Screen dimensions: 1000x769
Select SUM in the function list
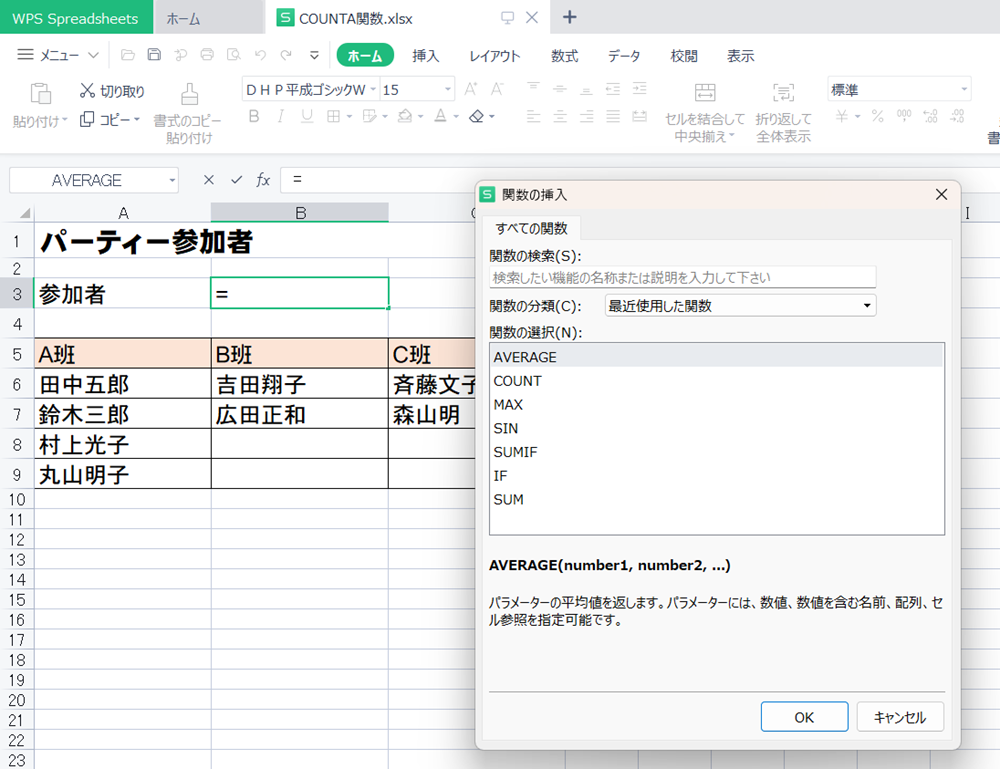[x=716, y=499]
